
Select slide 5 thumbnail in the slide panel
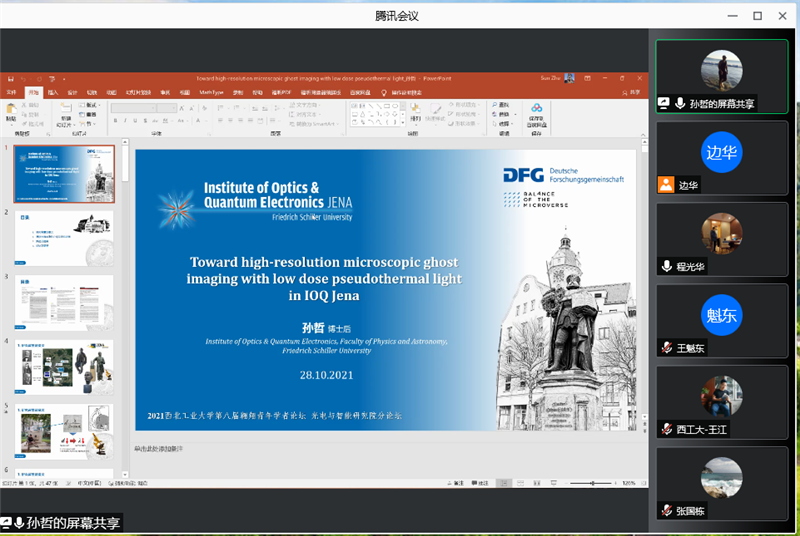[64, 431]
